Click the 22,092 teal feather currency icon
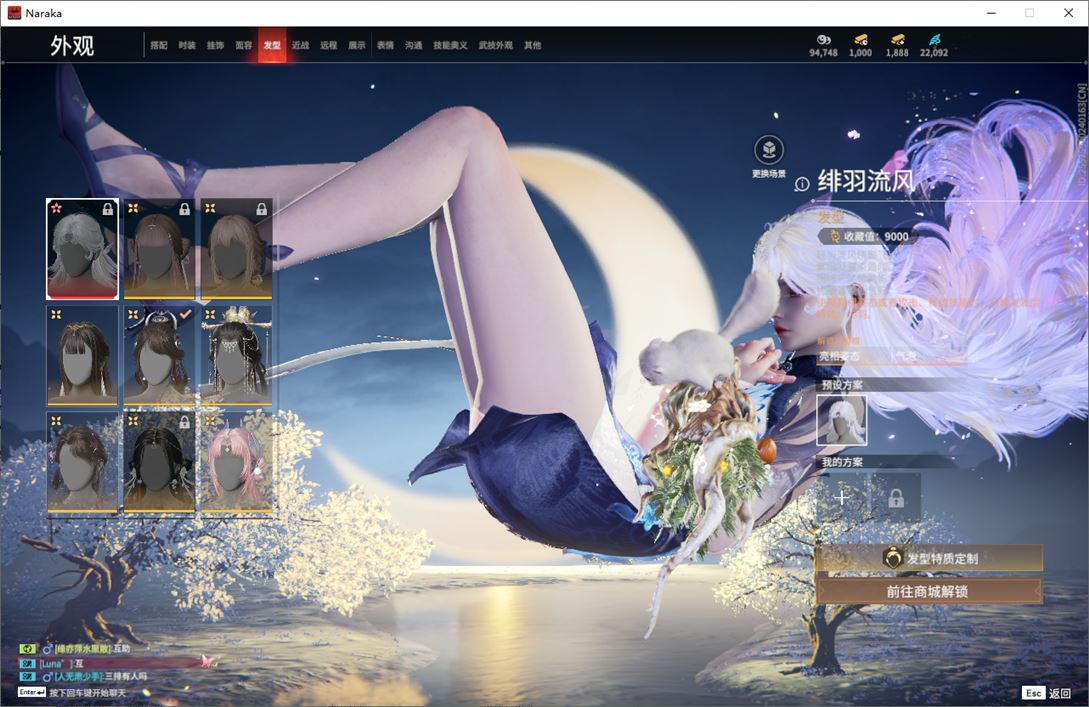1089x707 pixels. point(934,40)
